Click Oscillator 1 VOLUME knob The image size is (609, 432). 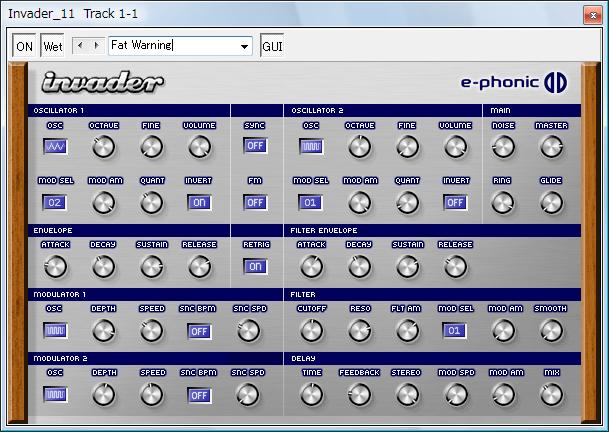click(200, 147)
